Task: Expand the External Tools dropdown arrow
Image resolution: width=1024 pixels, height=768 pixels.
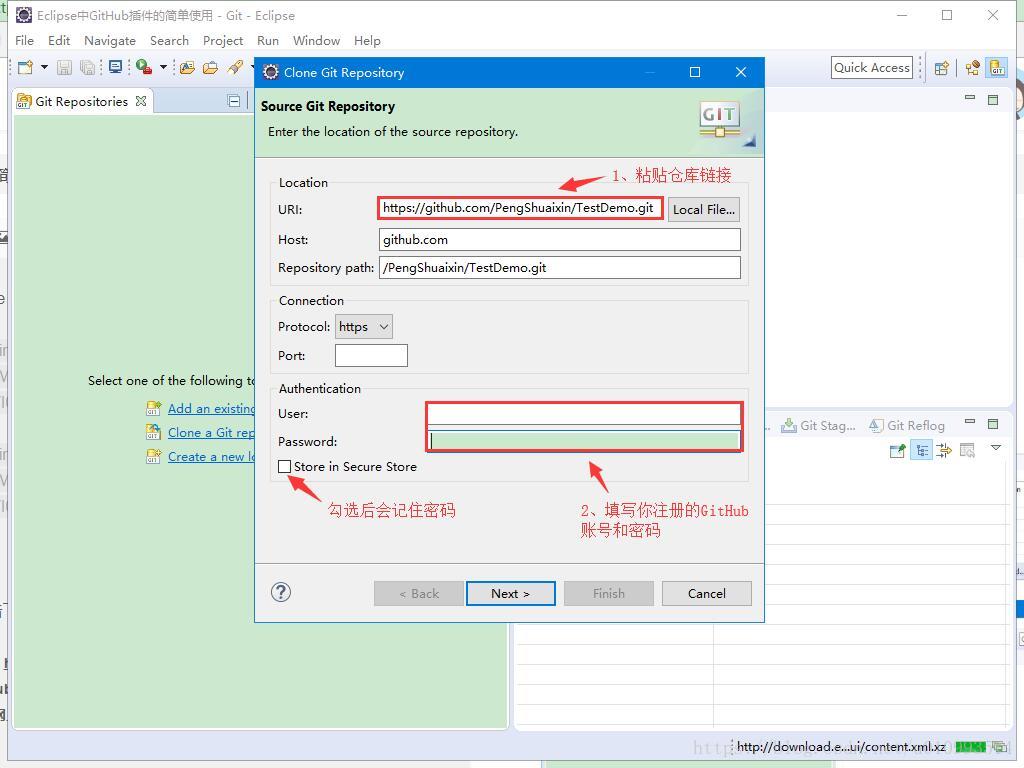Action: pos(163,67)
